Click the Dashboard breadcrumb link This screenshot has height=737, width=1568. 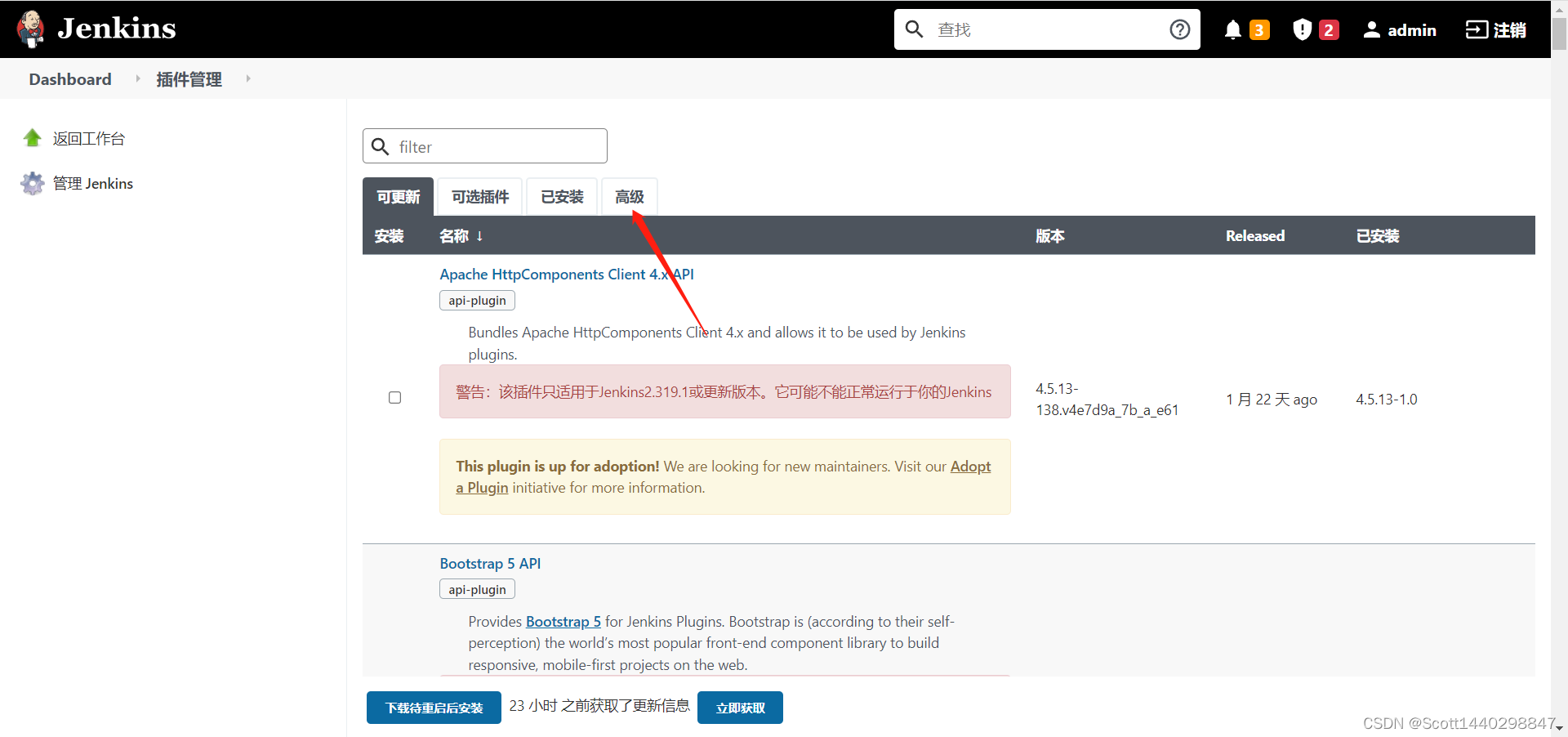click(70, 79)
